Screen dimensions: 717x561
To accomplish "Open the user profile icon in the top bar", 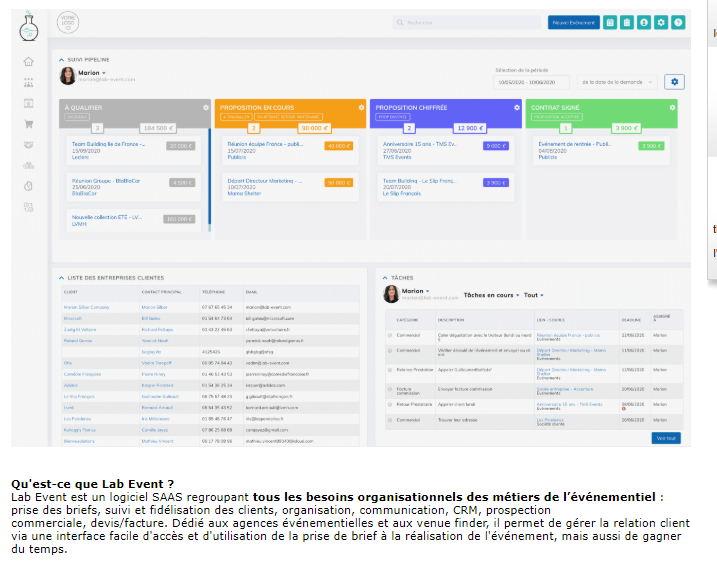I will (644, 22).
